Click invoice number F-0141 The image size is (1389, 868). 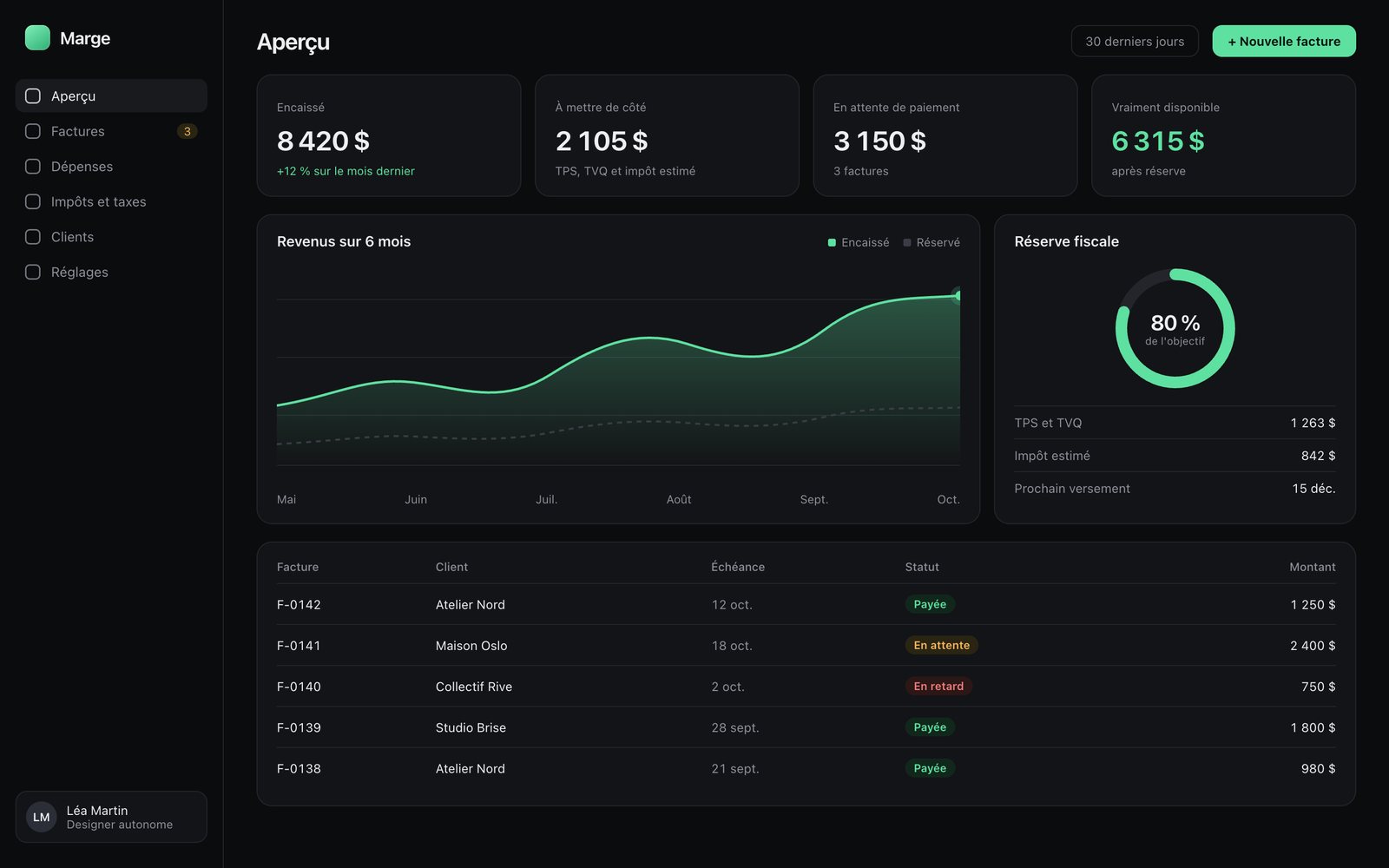299,646
